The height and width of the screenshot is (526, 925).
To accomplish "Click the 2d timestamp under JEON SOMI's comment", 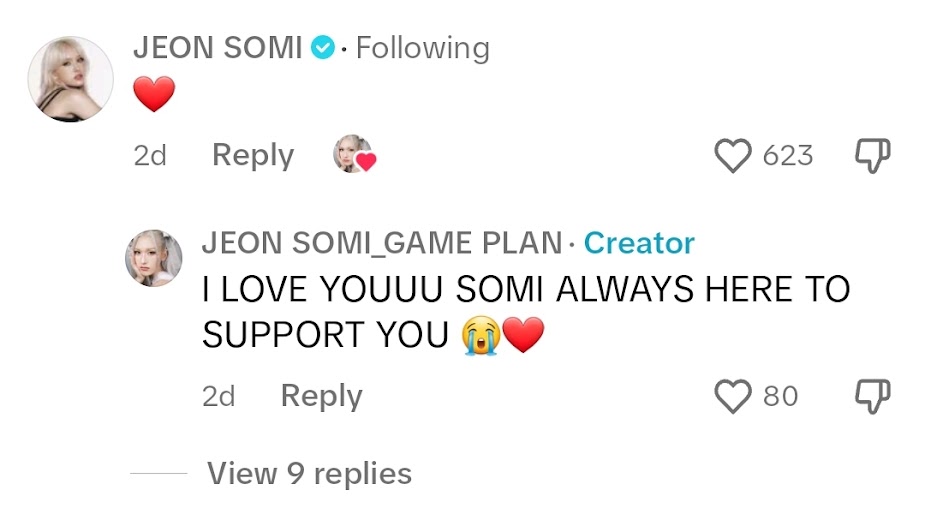I will tap(150, 156).
